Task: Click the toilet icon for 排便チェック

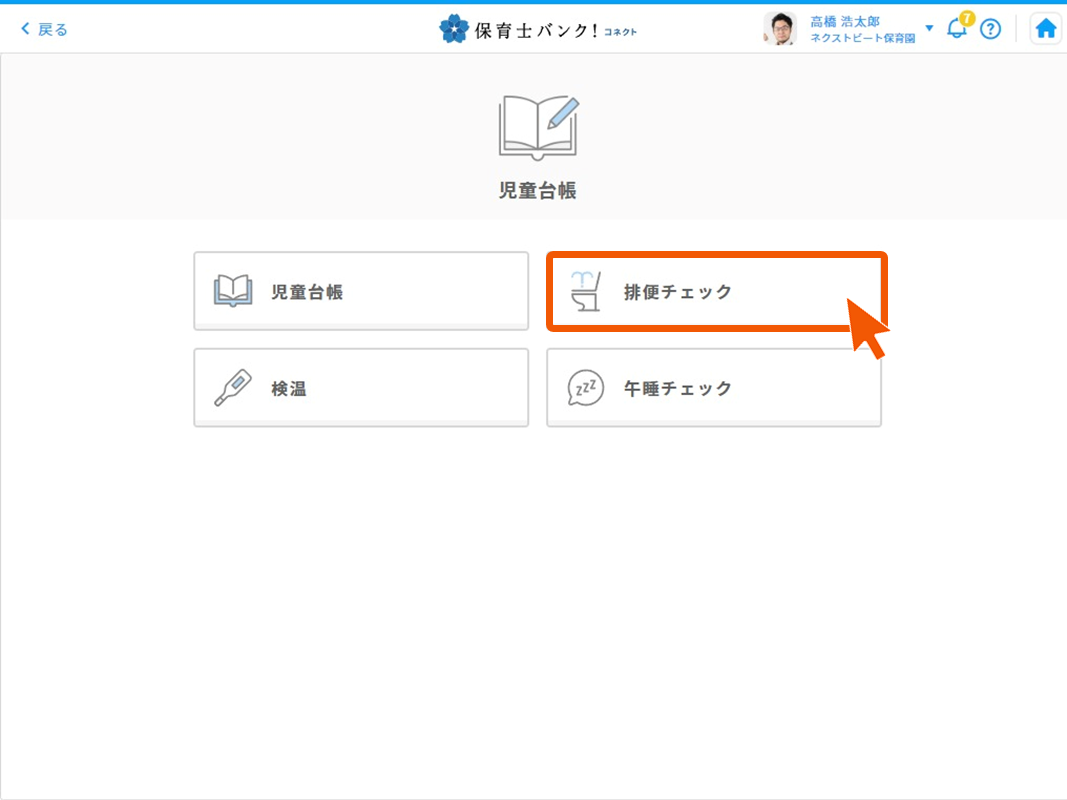Action: 585,291
